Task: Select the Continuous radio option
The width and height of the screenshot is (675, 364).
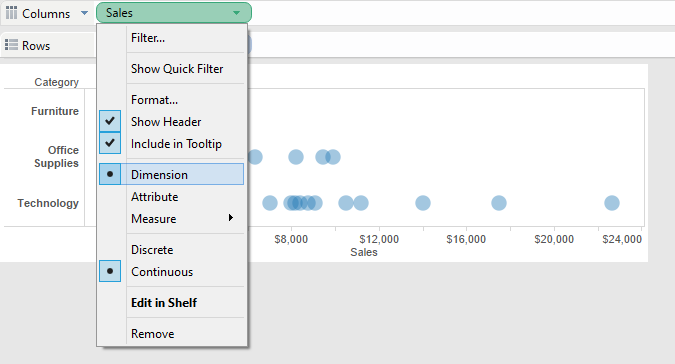Action: coord(110,271)
